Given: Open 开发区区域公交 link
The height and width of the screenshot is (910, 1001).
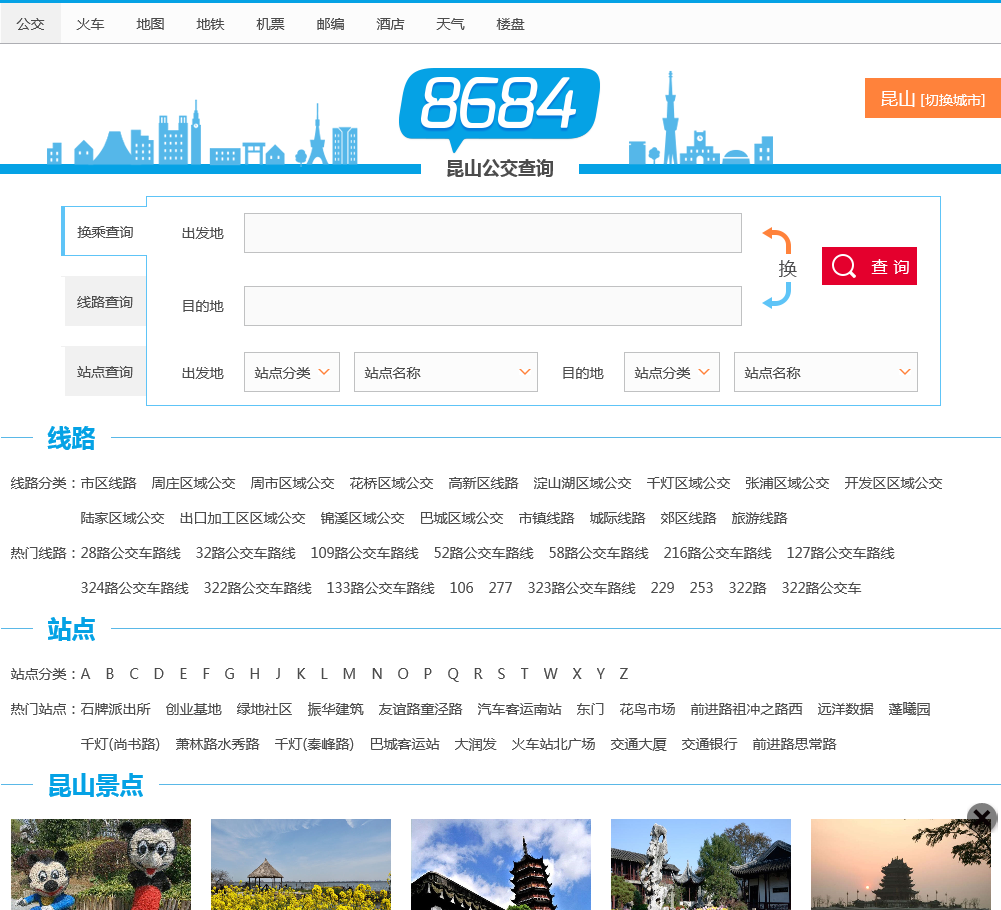Looking at the screenshot, I should tap(893, 483).
